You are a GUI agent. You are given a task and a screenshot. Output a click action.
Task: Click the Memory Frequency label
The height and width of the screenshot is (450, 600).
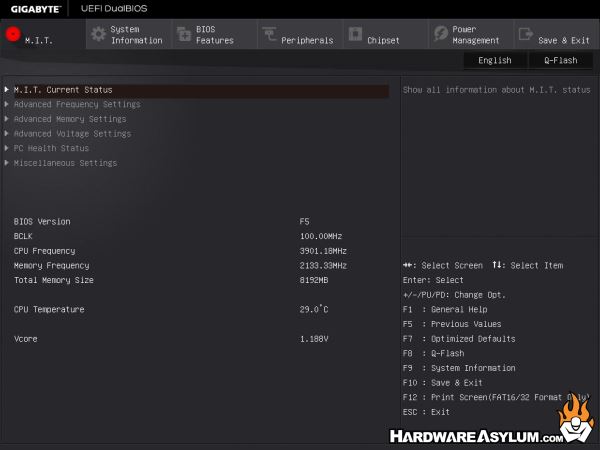[52, 266]
